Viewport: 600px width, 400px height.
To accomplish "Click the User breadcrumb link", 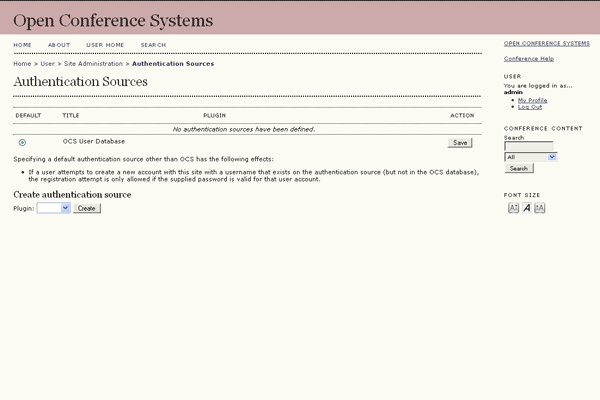I will click(47, 64).
